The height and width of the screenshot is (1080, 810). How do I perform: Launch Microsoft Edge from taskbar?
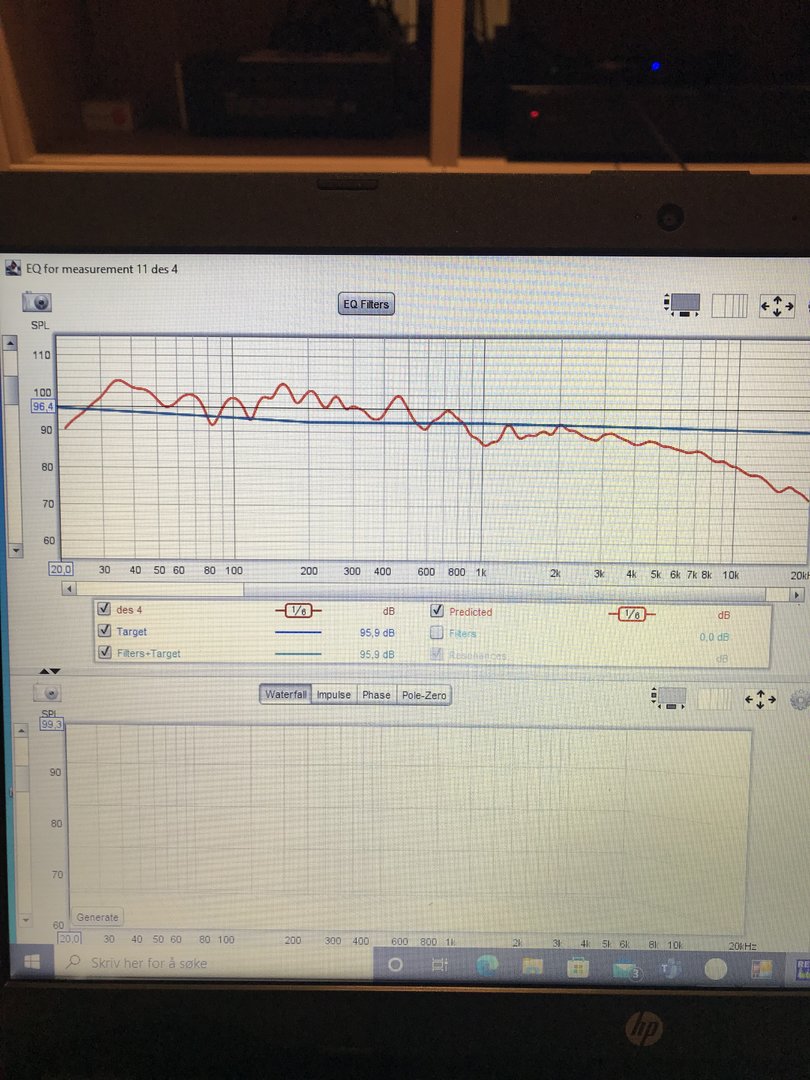point(487,966)
